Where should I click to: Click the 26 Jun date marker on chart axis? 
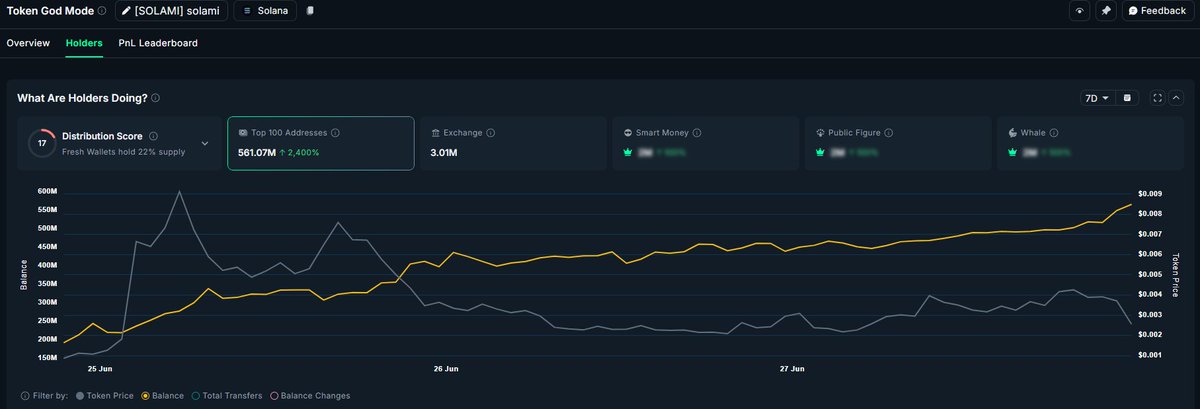coord(446,369)
